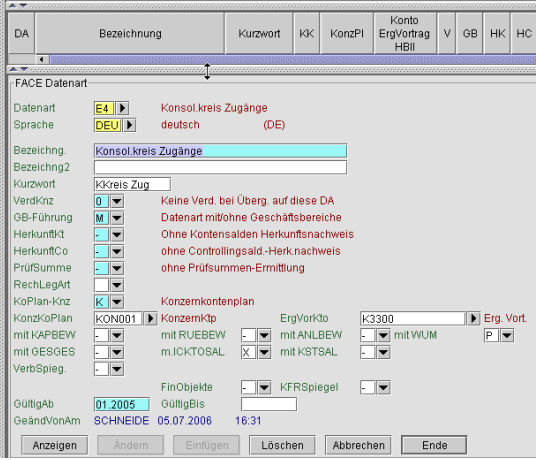
Task: Click the horizontal table scrollbar track
Action: [x=293, y=60]
